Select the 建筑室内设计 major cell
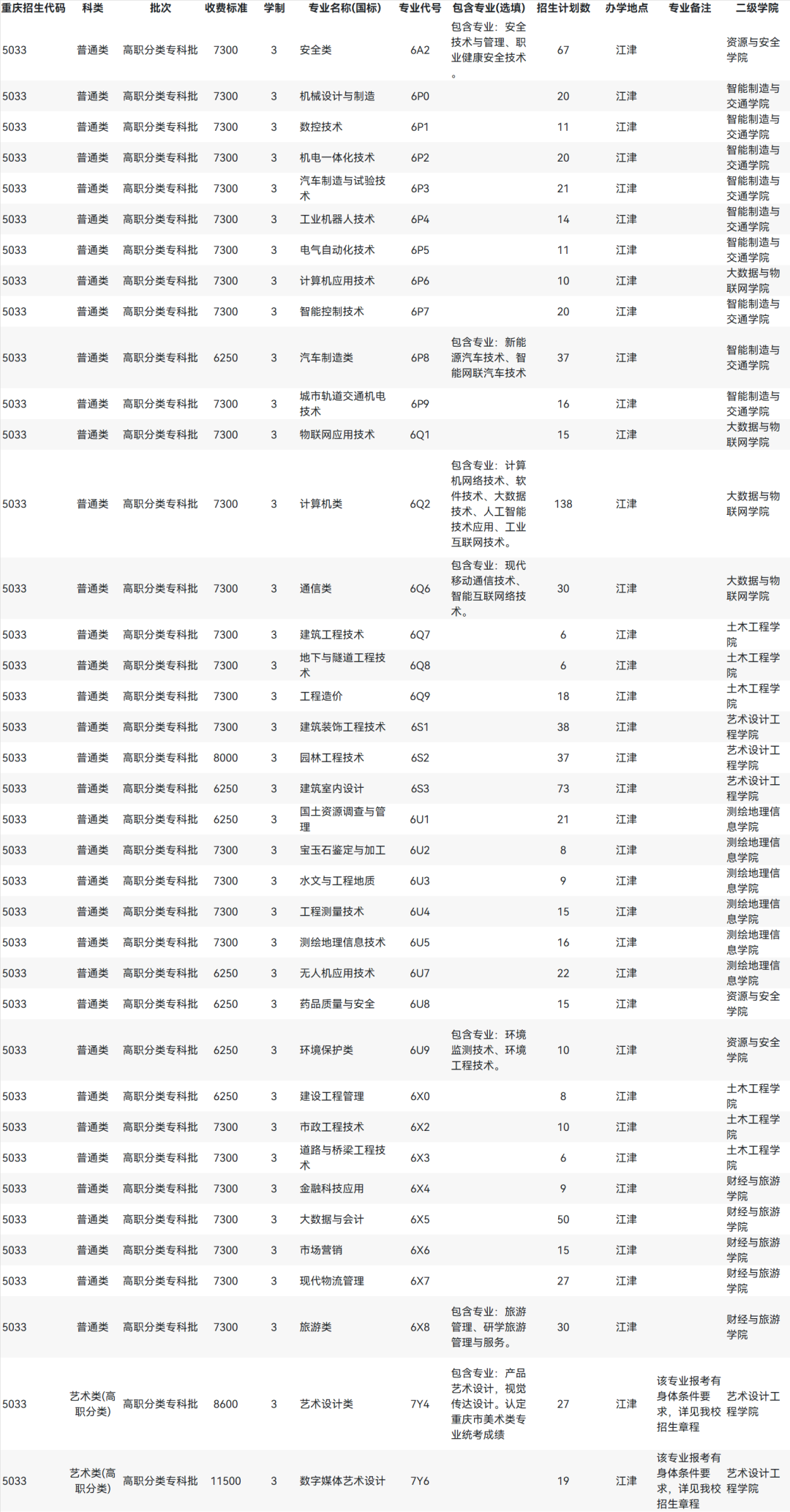This screenshot has height=1512, width=790. point(332,789)
